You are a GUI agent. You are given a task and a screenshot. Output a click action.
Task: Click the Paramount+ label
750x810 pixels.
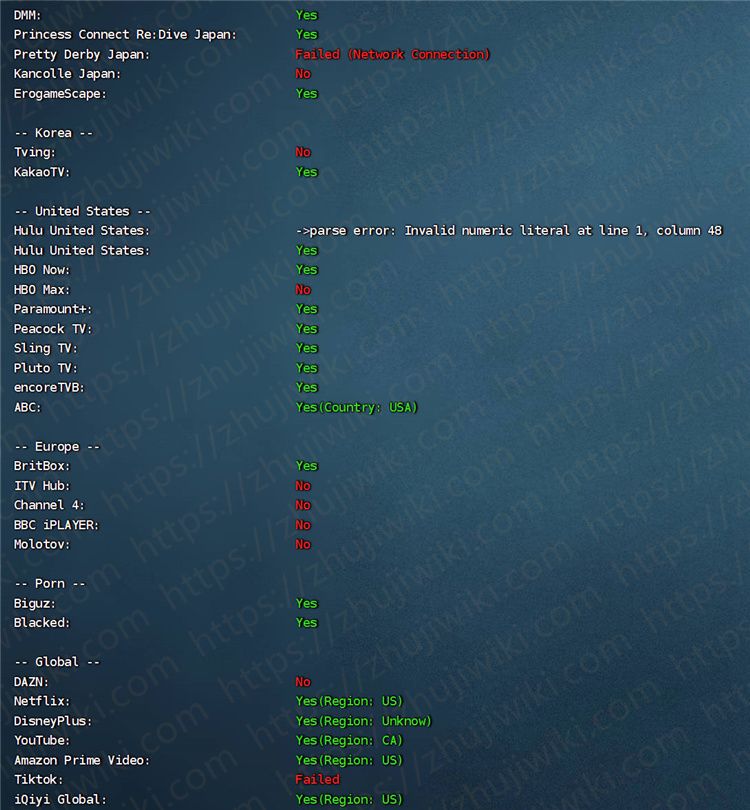pos(46,309)
